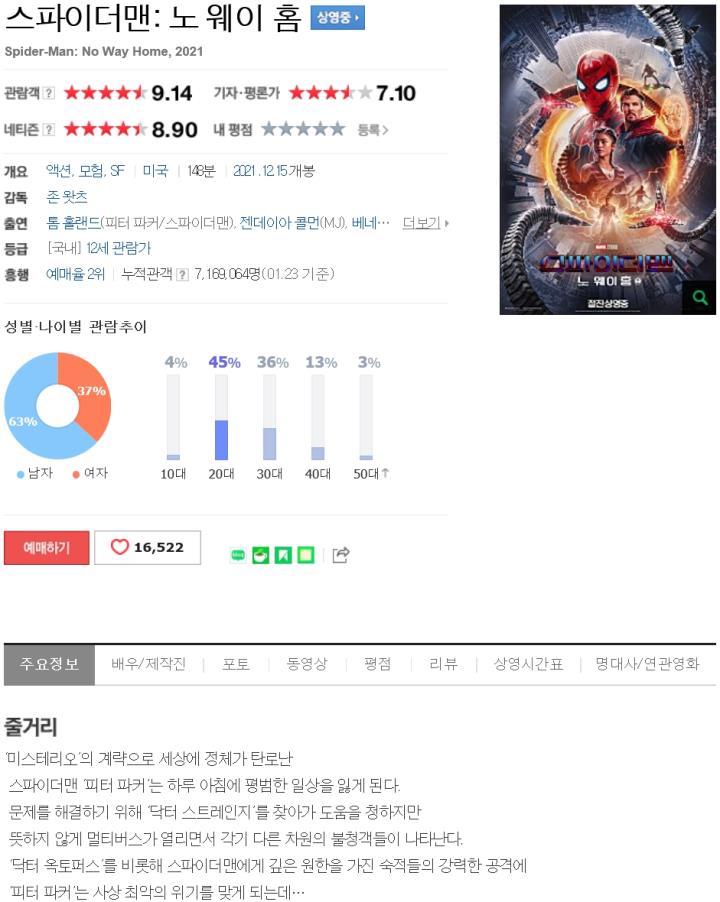Viewport: 720px width, 902px height.
Task: Share to Naver Cafe coffee cup icon
Action: pos(261,555)
